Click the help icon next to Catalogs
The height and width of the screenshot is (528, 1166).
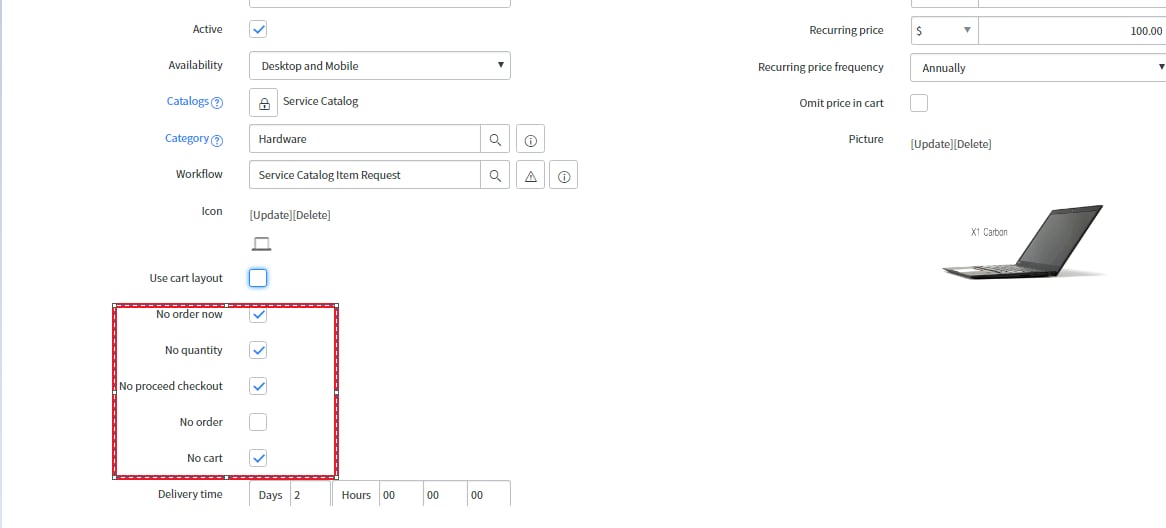tap(217, 103)
